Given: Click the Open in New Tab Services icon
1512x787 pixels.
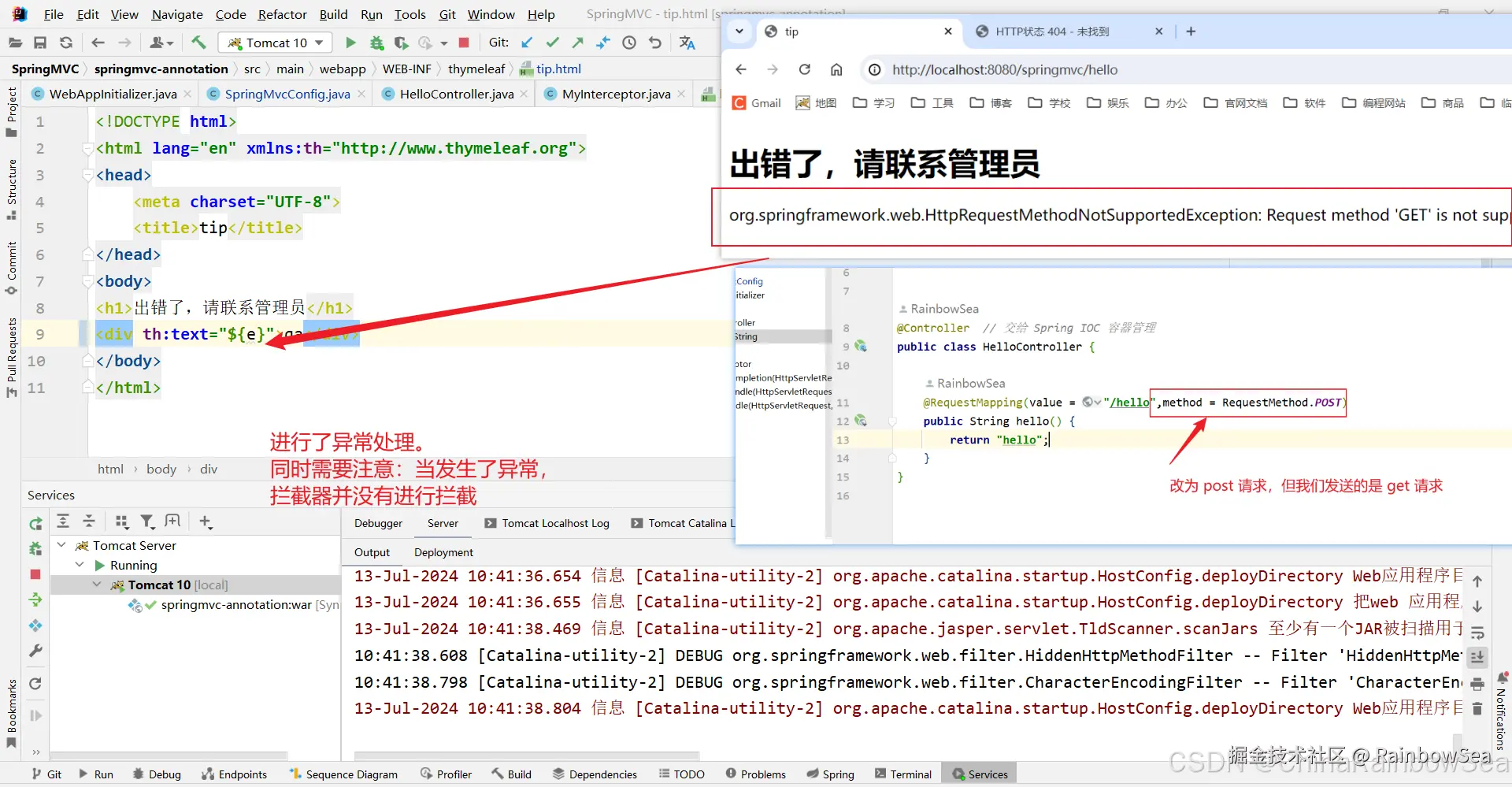Looking at the screenshot, I should click(172, 521).
